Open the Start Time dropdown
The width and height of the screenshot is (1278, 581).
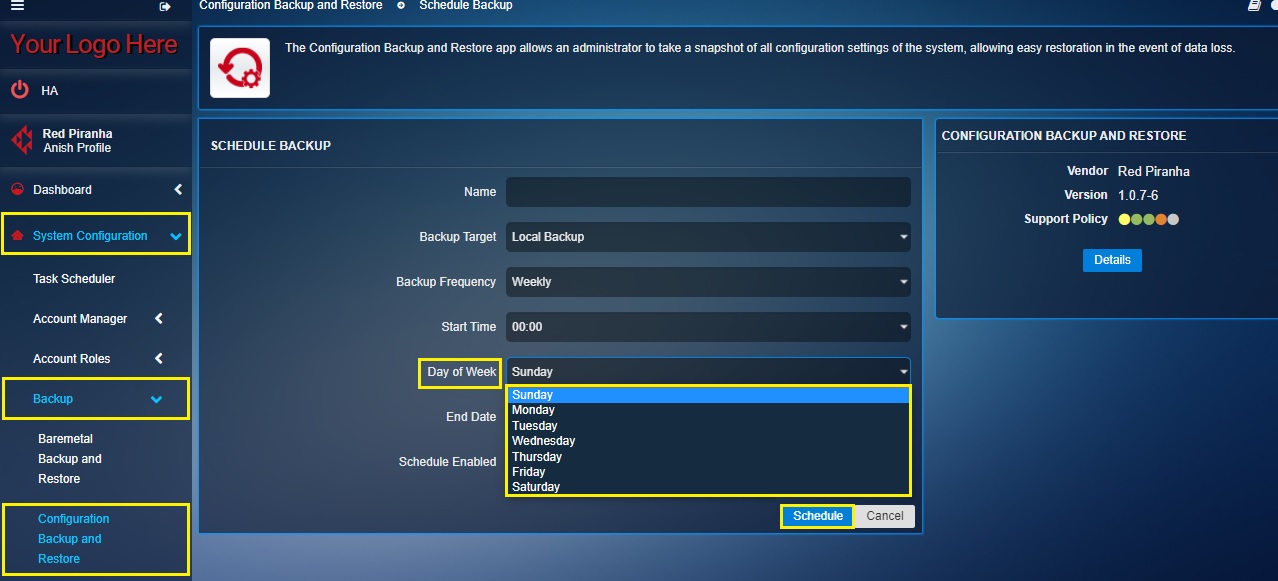[x=708, y=327]
